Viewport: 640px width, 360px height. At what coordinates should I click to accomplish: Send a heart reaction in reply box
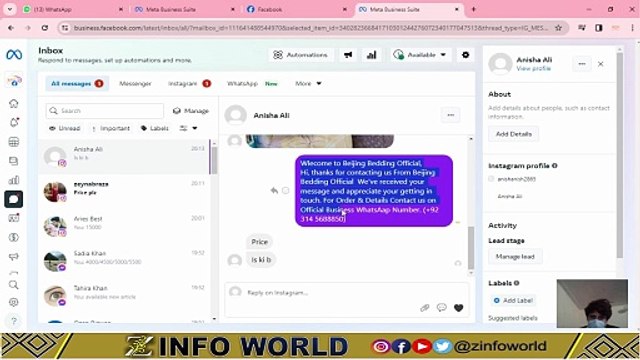tap(458, 308)
